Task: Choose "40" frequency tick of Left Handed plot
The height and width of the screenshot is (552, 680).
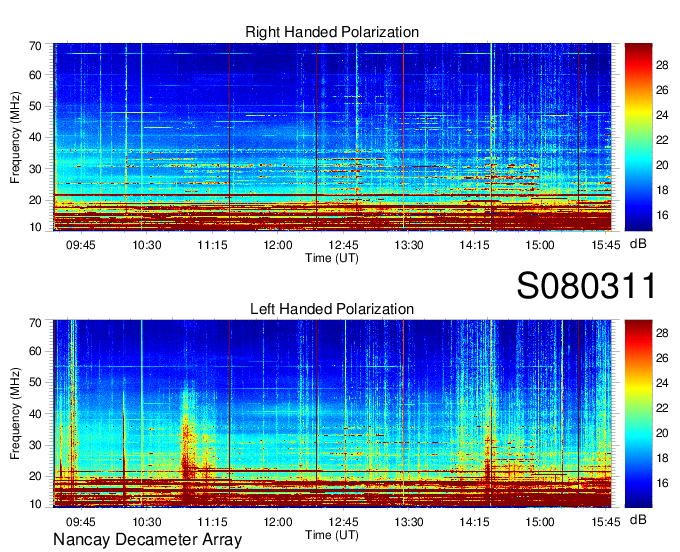Action: click(35, 414)
